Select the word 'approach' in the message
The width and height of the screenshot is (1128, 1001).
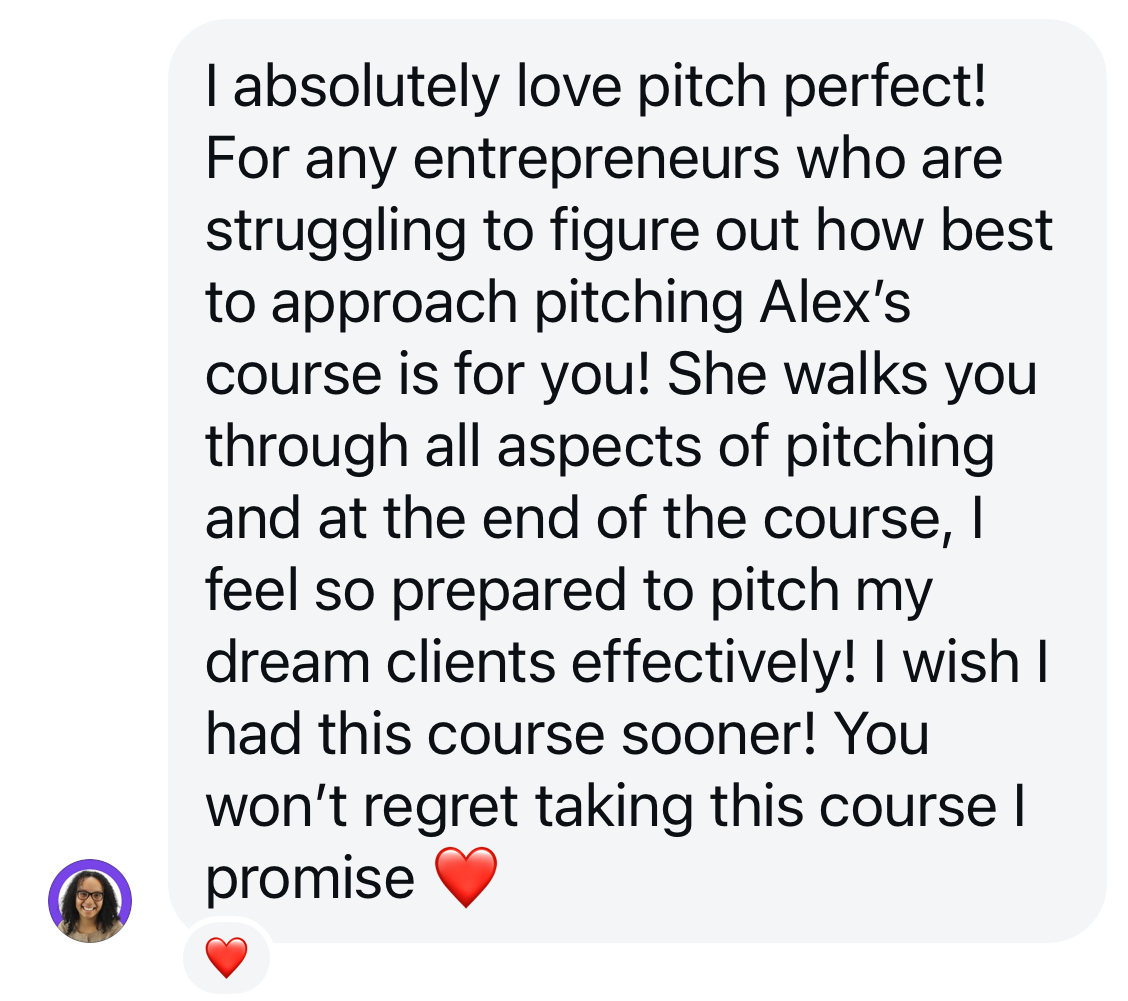point(394,305)
